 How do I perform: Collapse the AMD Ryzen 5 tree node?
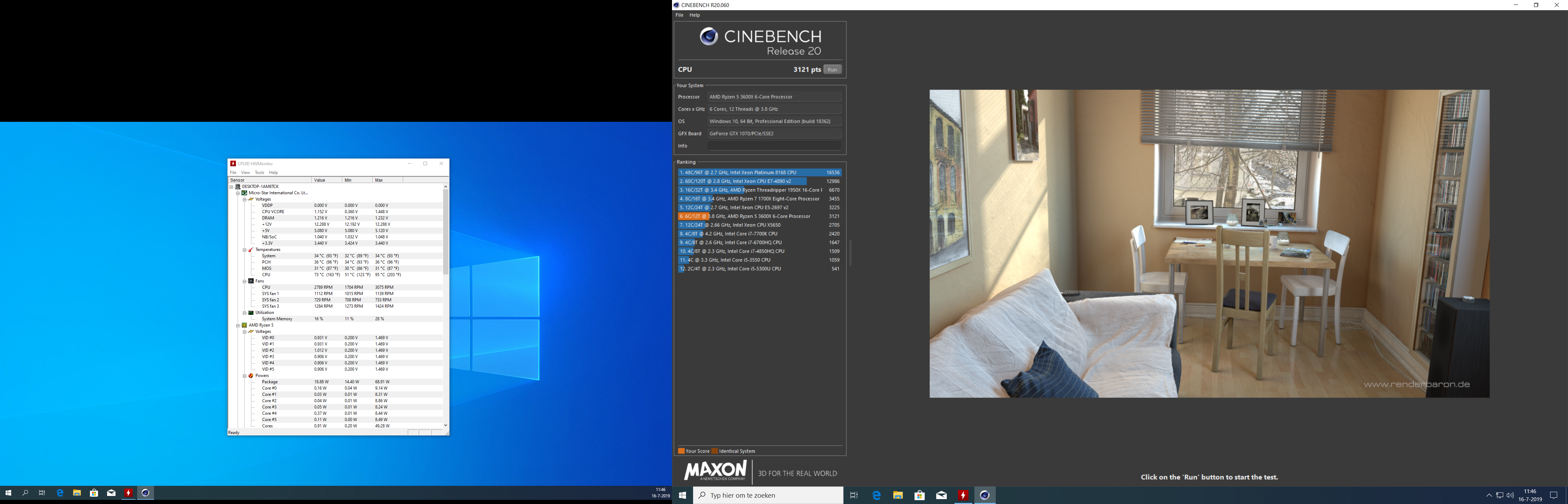(238, 325)
